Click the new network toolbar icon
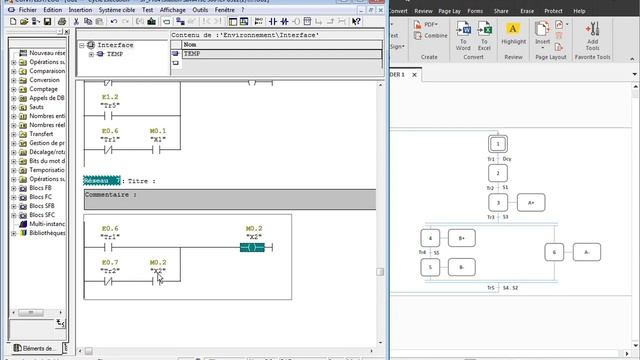The image size is (640, 360). pyautogui.click(x=258, y=21)
